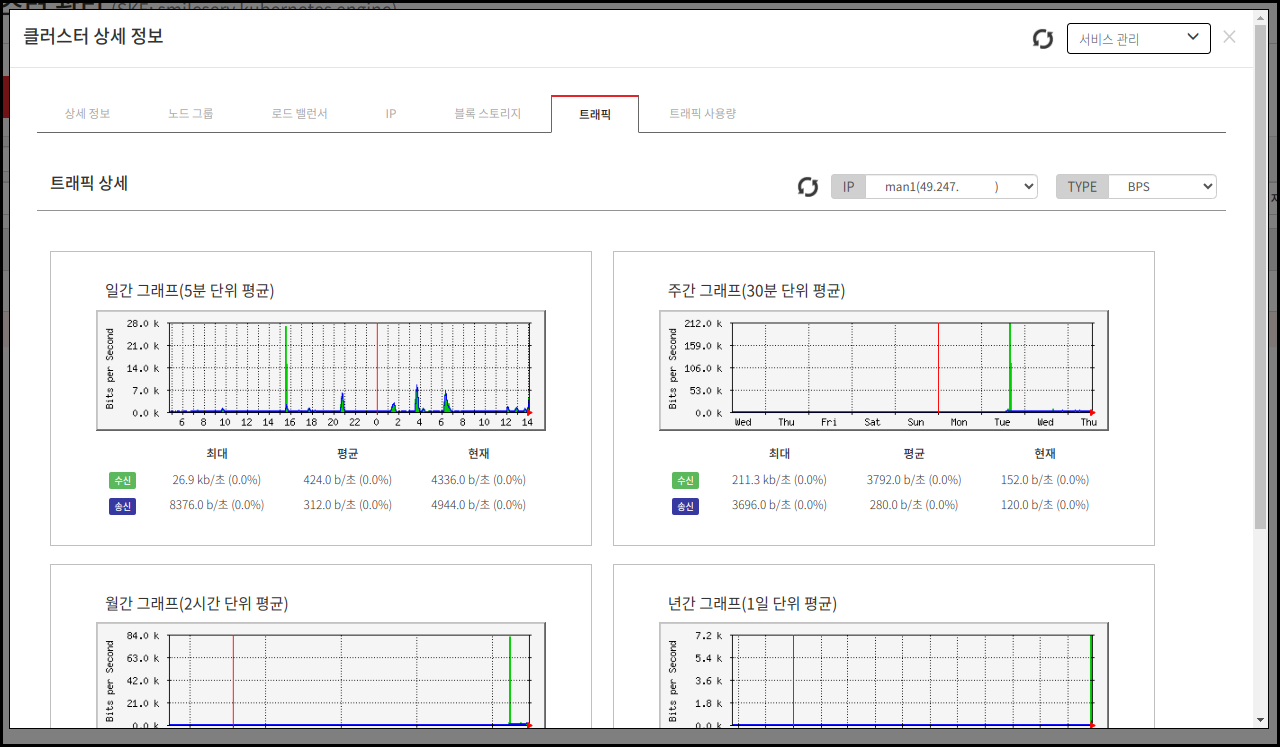Viewport: 1280px width, 747px height.
Task: Click the 송신 badge under daily graph
Action: (122, 506)
